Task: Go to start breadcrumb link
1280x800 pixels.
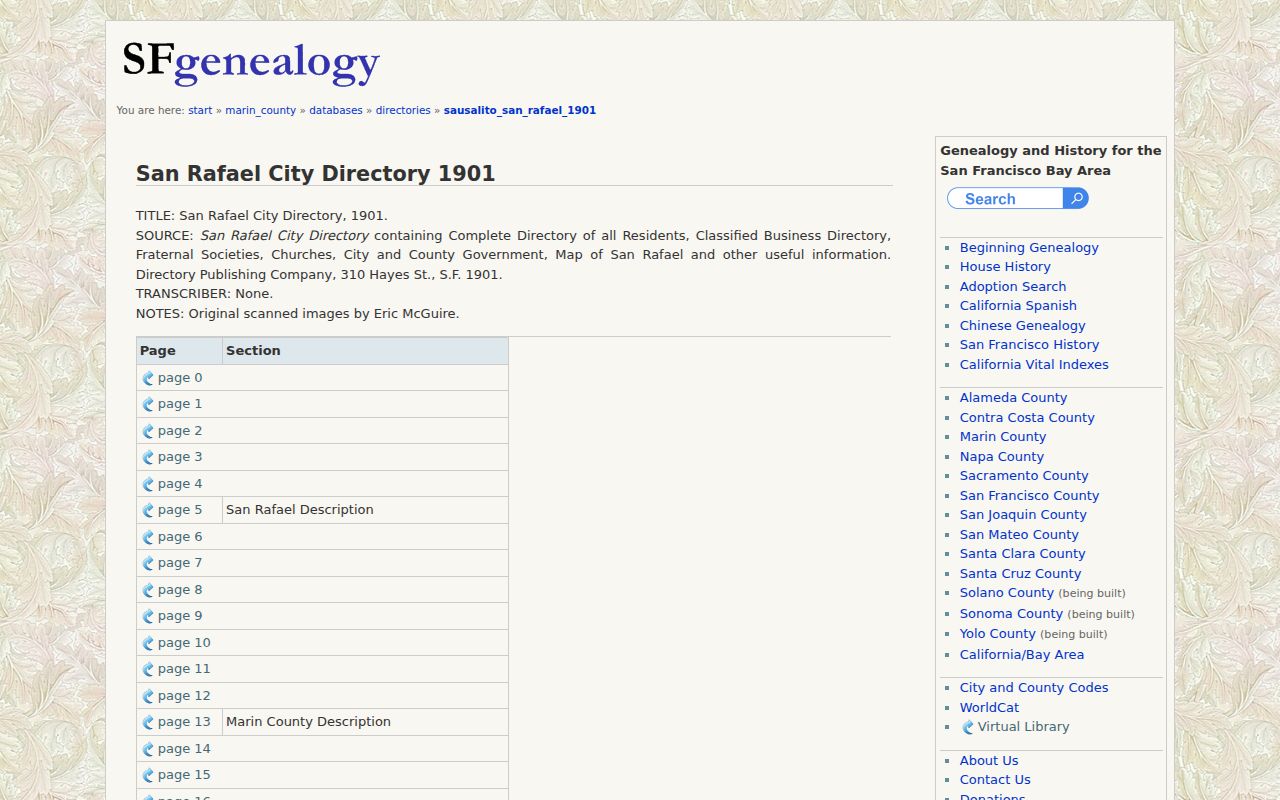Action: pyautogui.click(x=200, y=111)
